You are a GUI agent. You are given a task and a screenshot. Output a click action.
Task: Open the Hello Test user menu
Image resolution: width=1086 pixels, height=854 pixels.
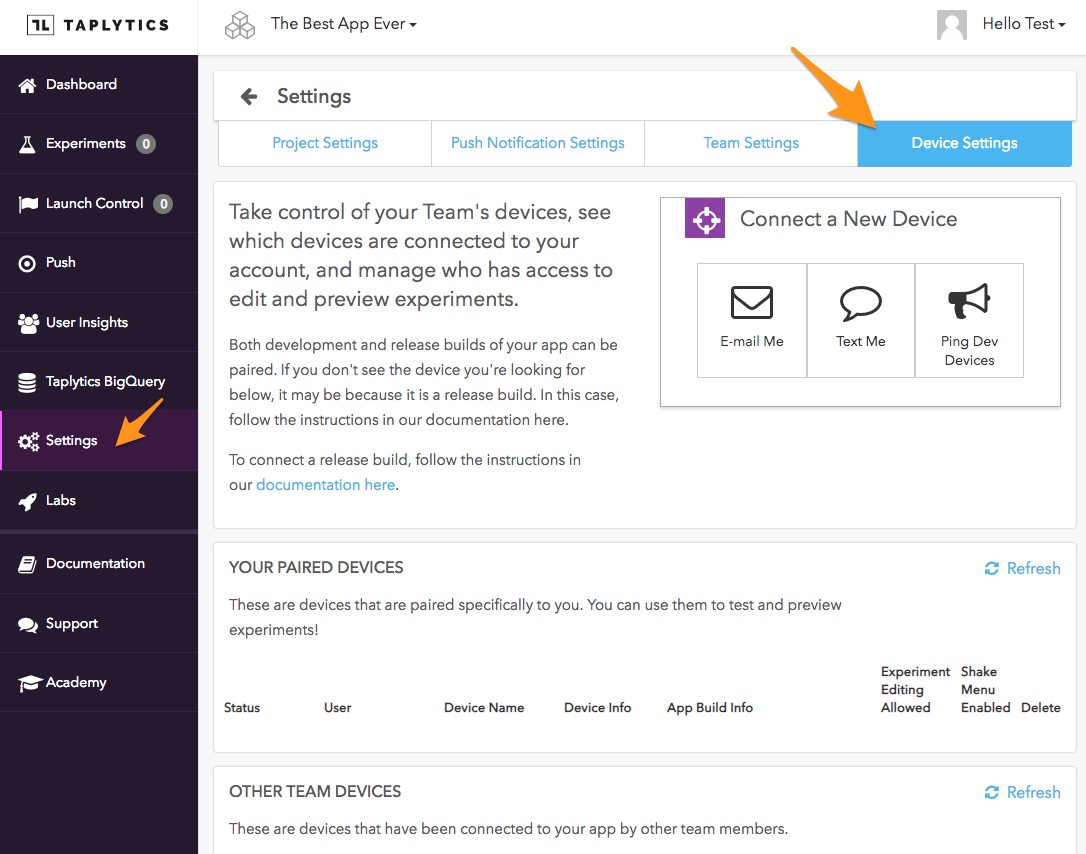pyautogui.click(x=1023, y=24)
